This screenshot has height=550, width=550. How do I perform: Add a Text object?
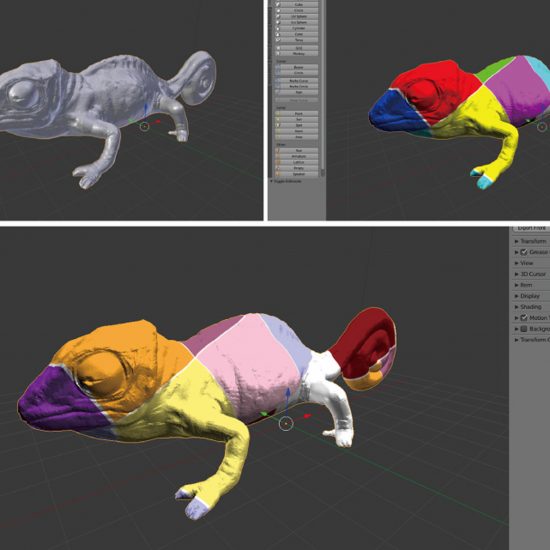(297, 150)
